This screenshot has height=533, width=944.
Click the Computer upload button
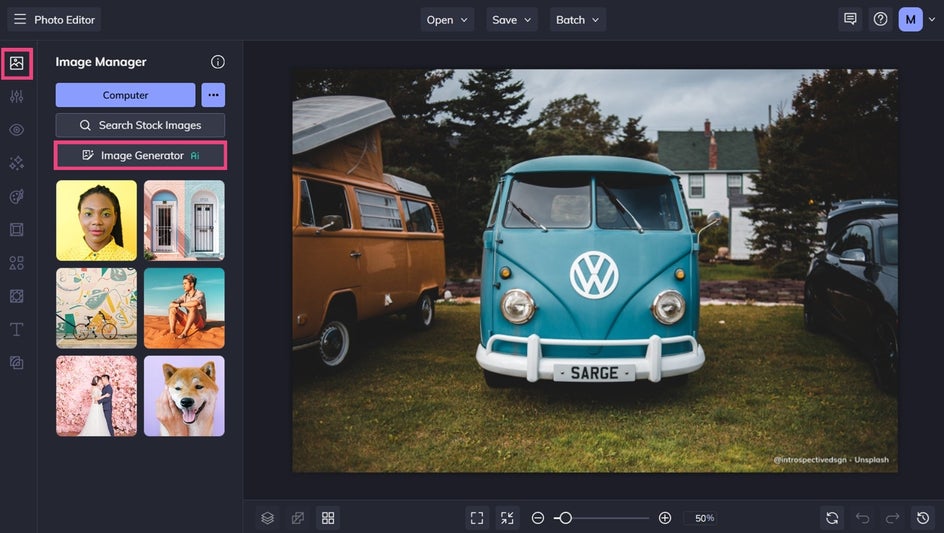pyautogui.click(x=125, y=95)
